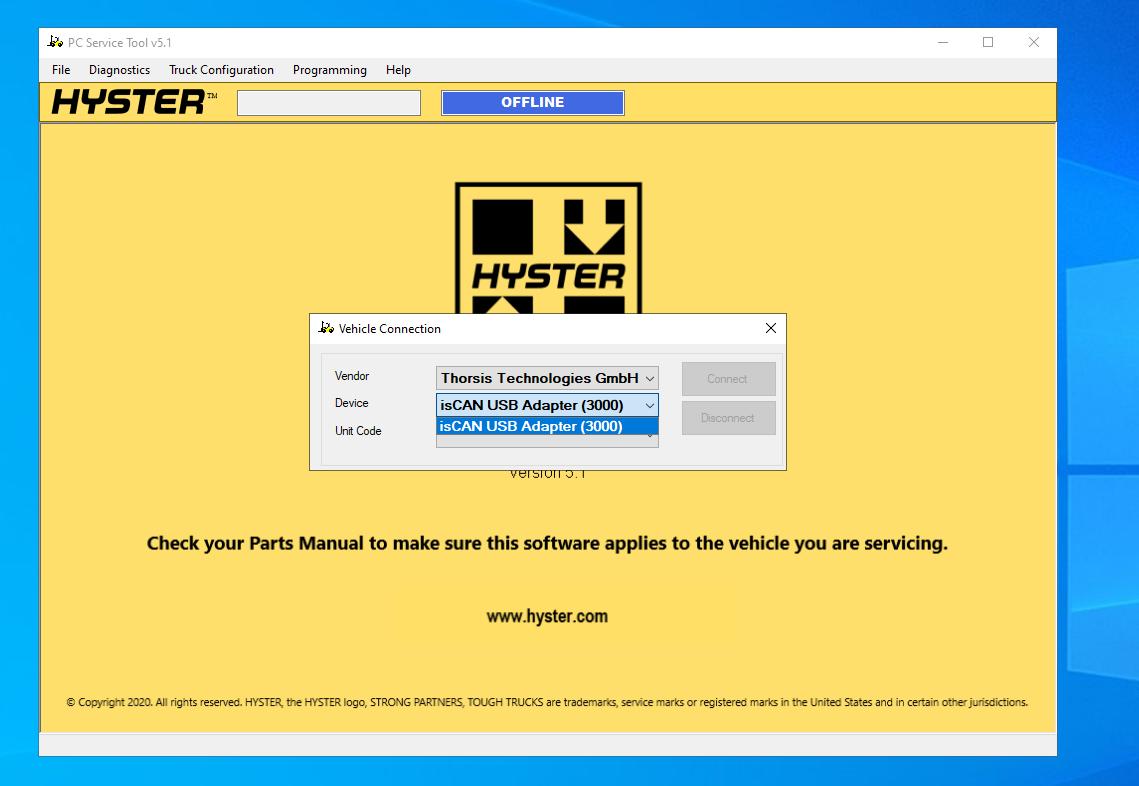Click the Disconnect button

[x=728, y=417]
